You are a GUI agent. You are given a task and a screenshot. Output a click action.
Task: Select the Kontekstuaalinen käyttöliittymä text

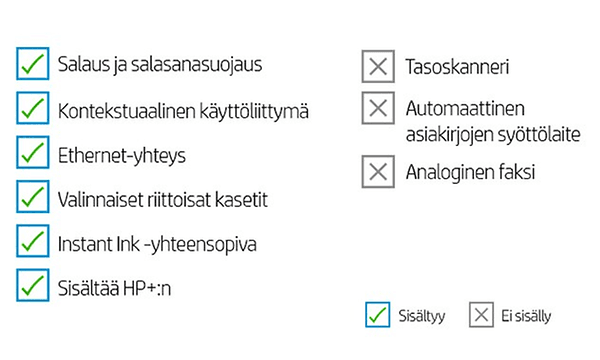pyautogui.click(x=183, y=111)
